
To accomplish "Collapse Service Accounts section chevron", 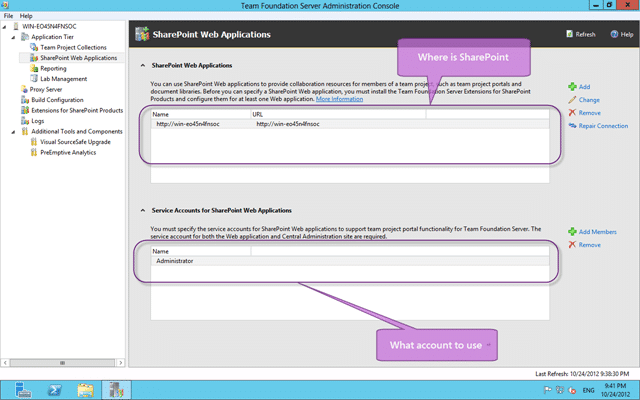I will pyautogui.click(x=142, y=211).
